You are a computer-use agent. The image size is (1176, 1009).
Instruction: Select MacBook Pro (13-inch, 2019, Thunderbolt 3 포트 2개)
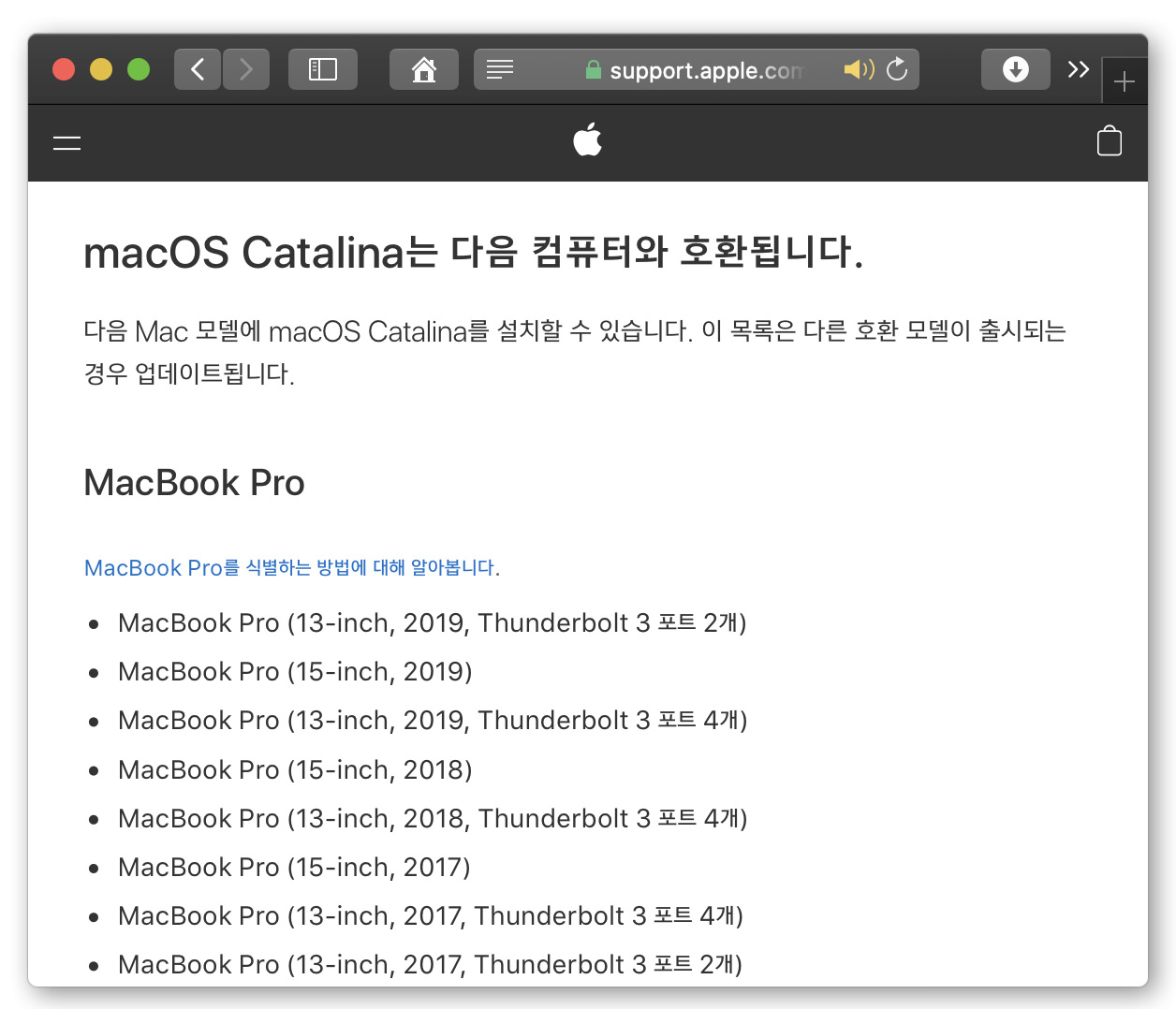coord(433,623)
